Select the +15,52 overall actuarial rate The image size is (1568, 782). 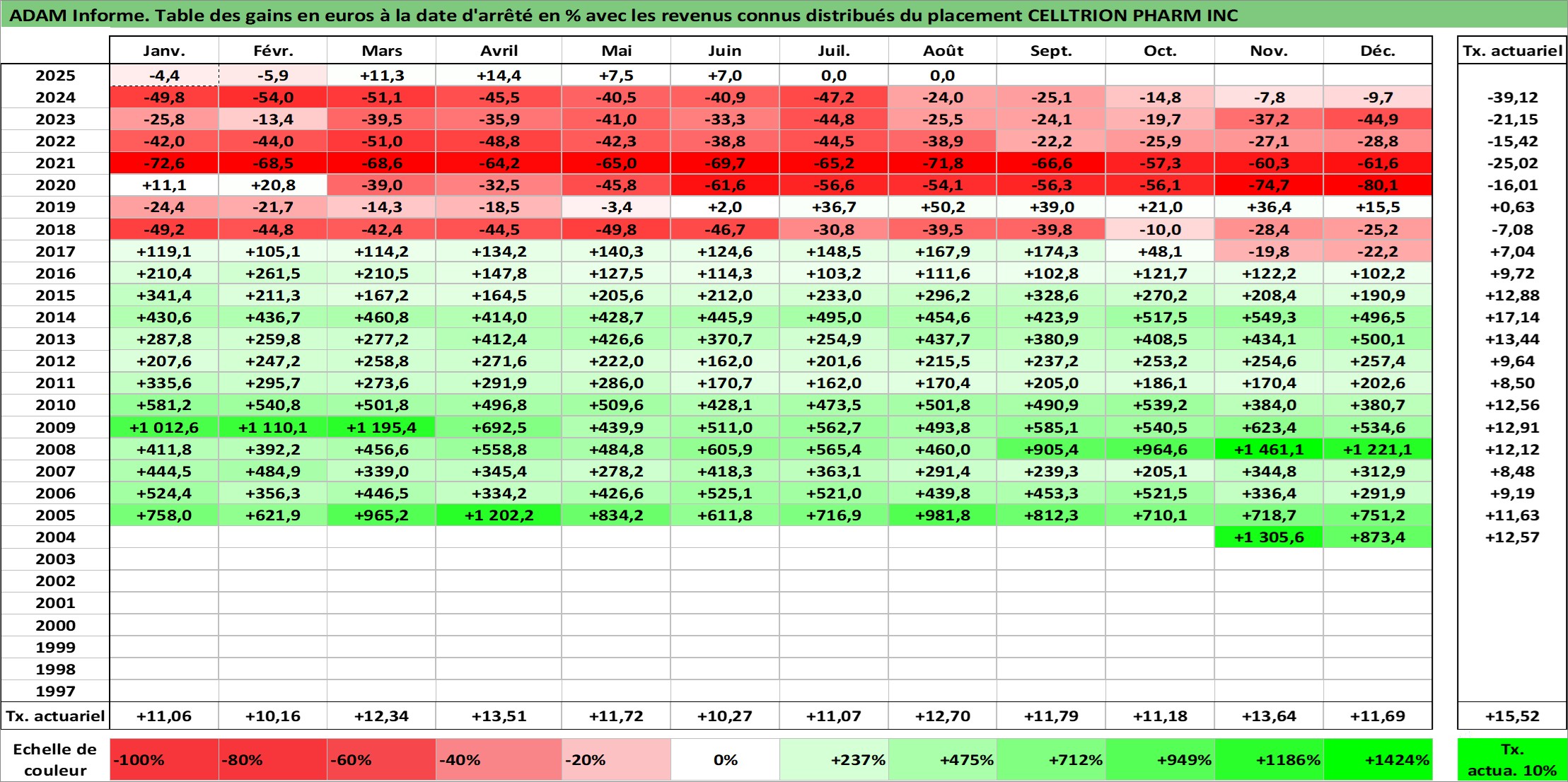(1512, 716)
